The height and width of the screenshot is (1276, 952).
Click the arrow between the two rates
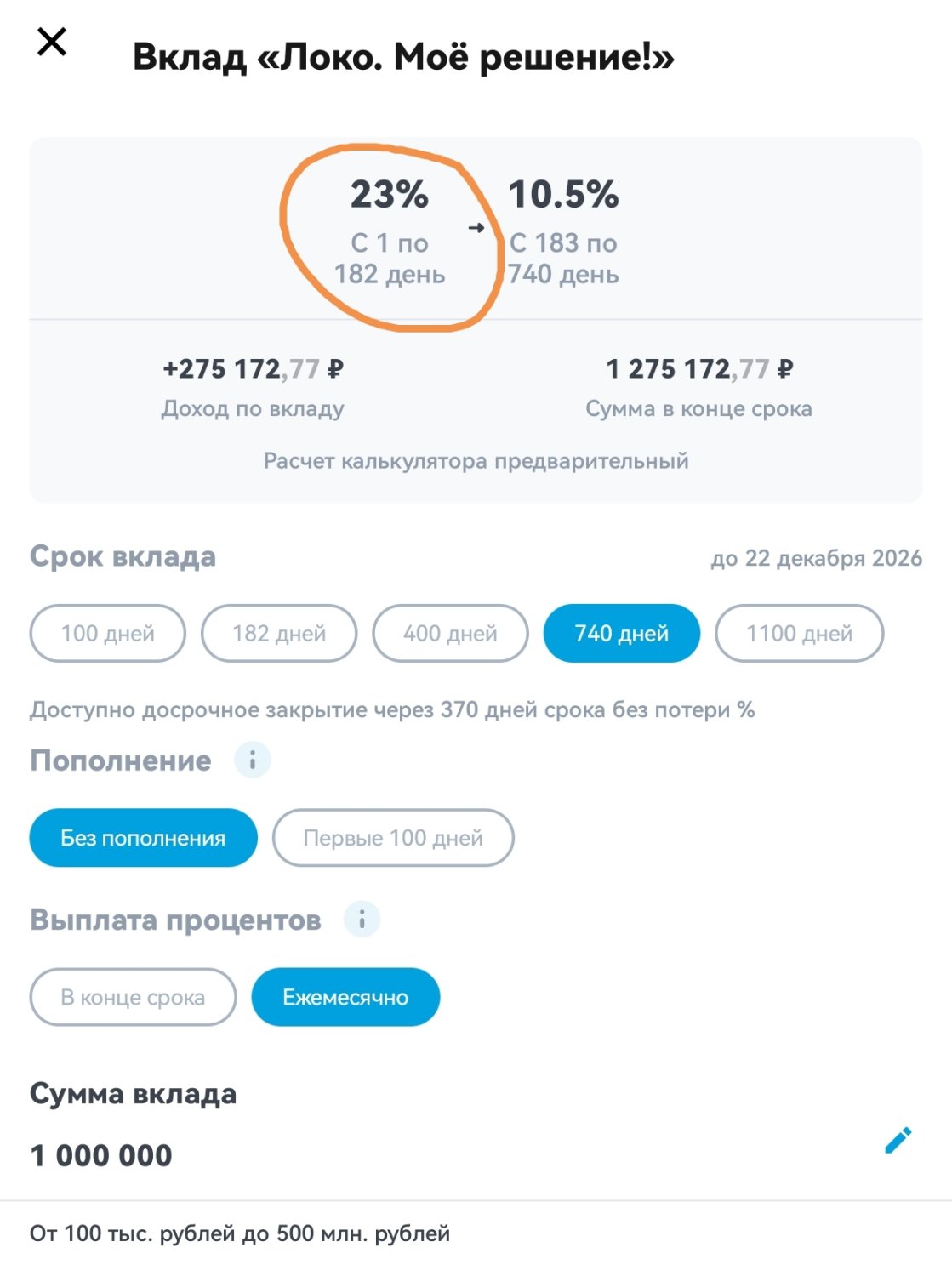point(476,227)
